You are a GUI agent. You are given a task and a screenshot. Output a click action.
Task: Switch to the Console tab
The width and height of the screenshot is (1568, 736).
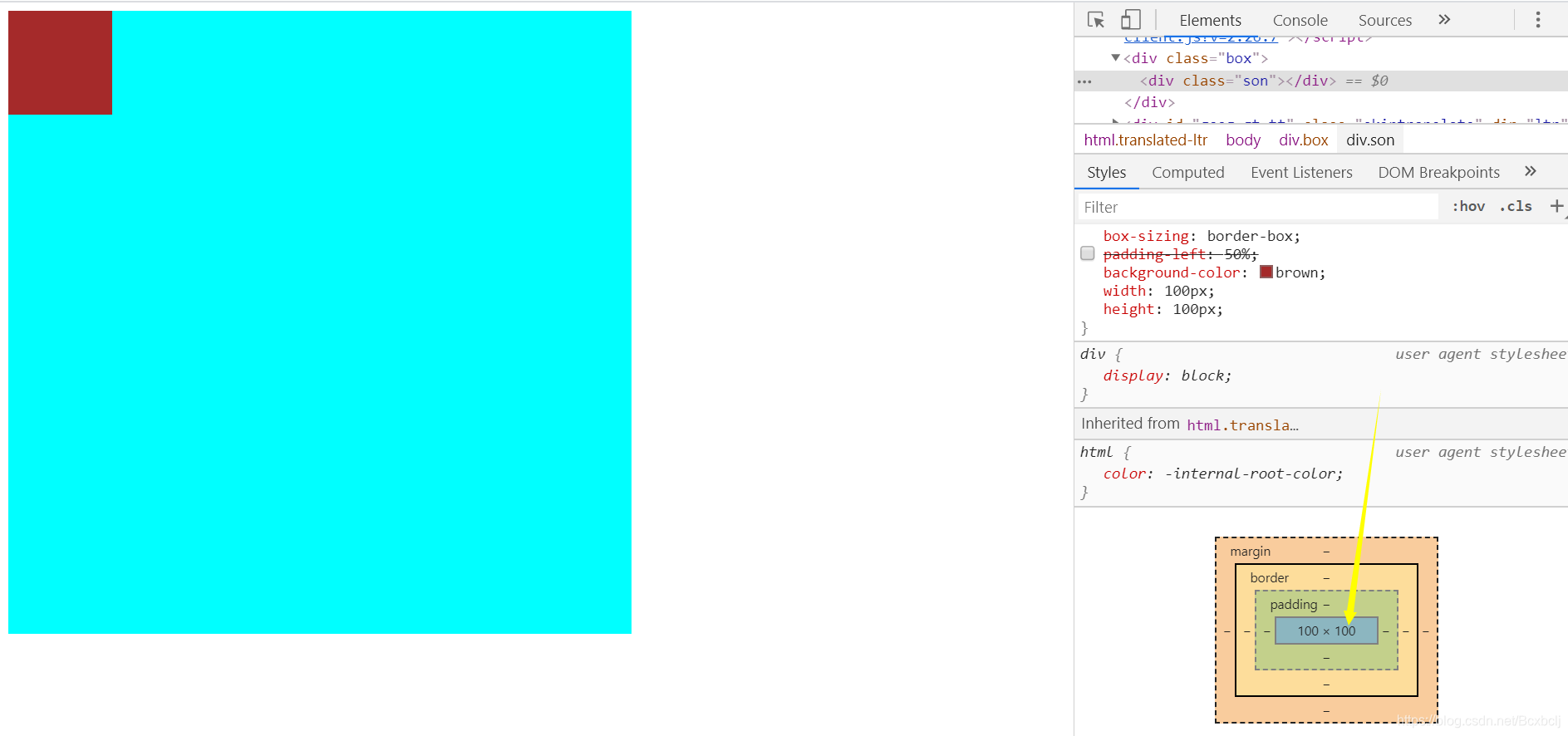(1300, 21)
